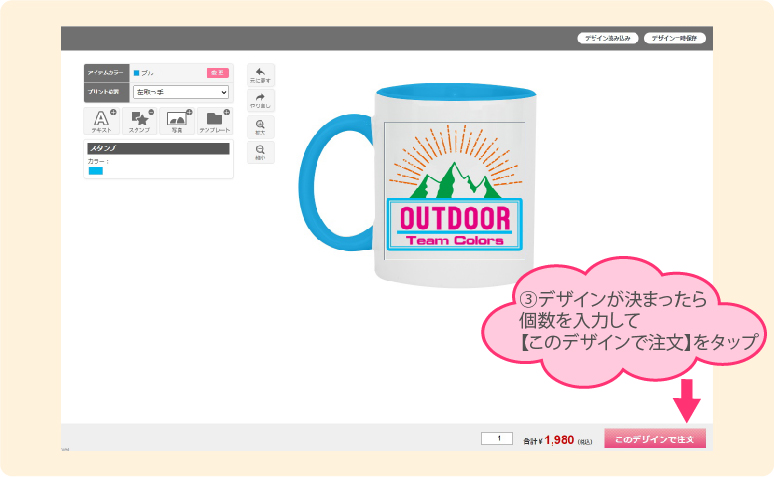The width and height of the screenshot is (774, 477).
Task: Add an image with the 写真 tool
Action: pos(176,122)
